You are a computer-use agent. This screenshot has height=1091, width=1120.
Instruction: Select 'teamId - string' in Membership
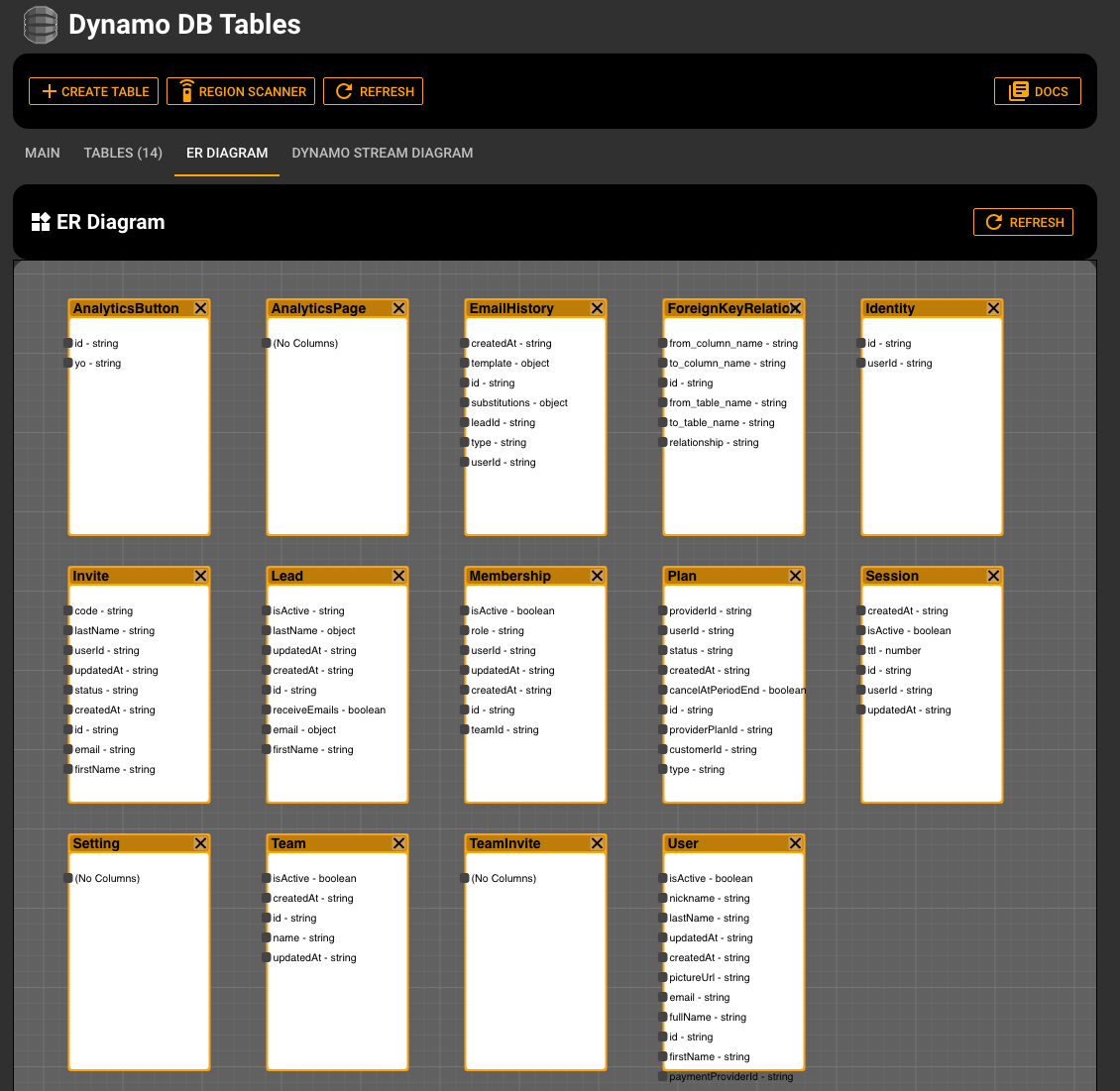click(x=505, y=730)
